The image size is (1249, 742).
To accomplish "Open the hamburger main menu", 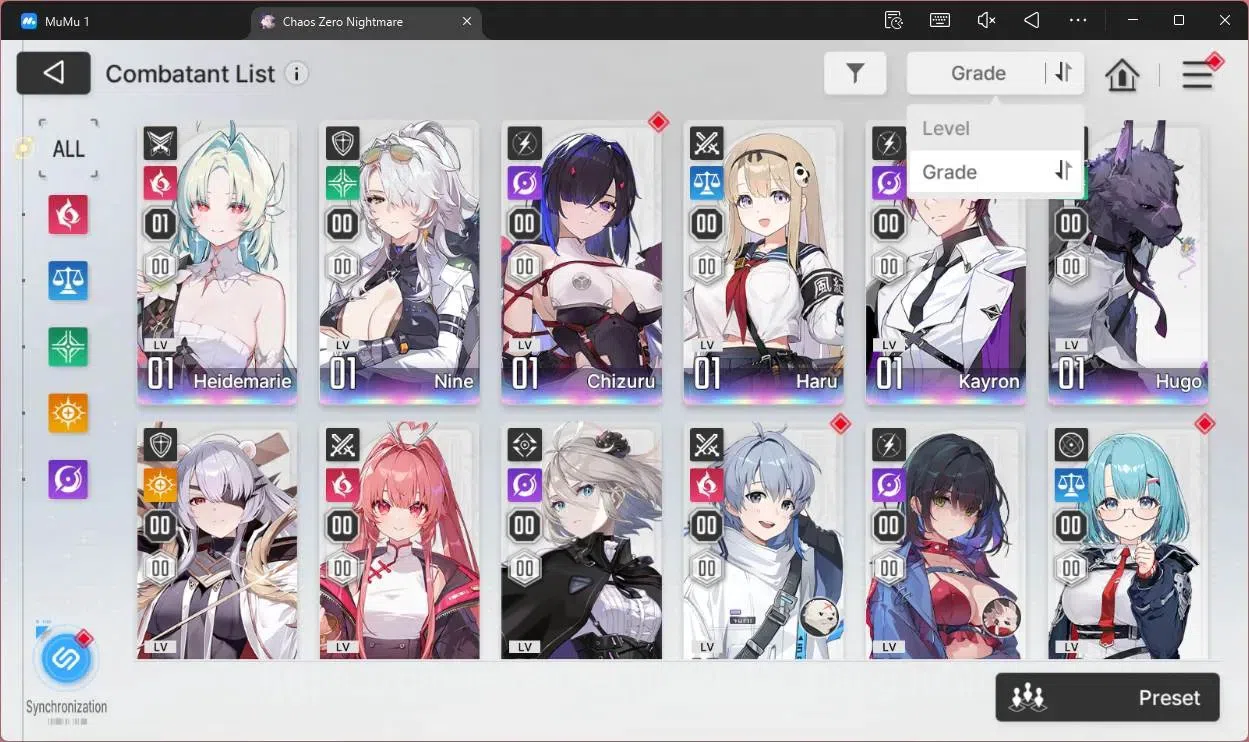I will pyautogui.click(x=1197, y=75).
